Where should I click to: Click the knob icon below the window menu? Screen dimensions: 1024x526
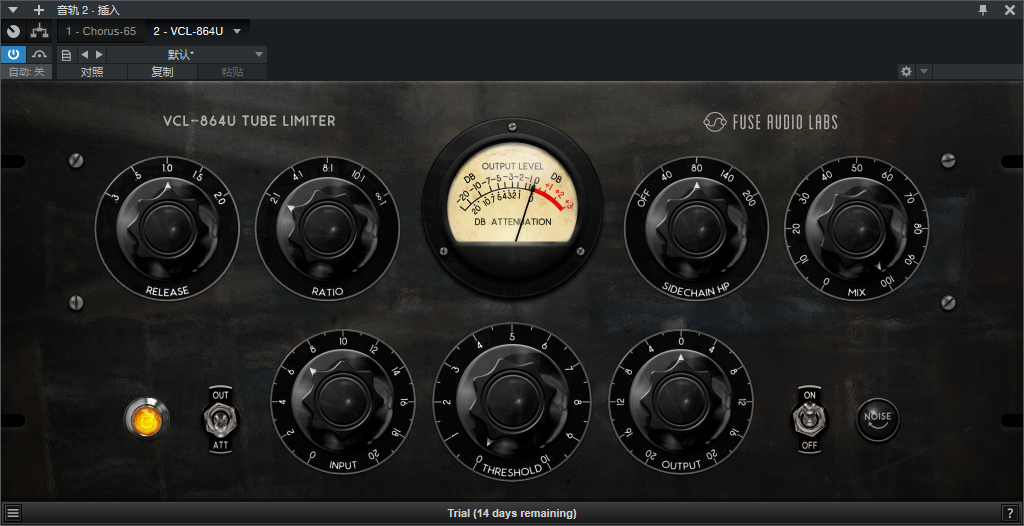coord(13,31)
